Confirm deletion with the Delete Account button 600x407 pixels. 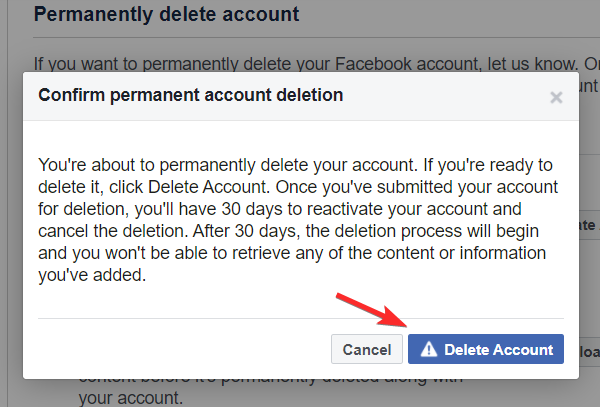[486, 350]
